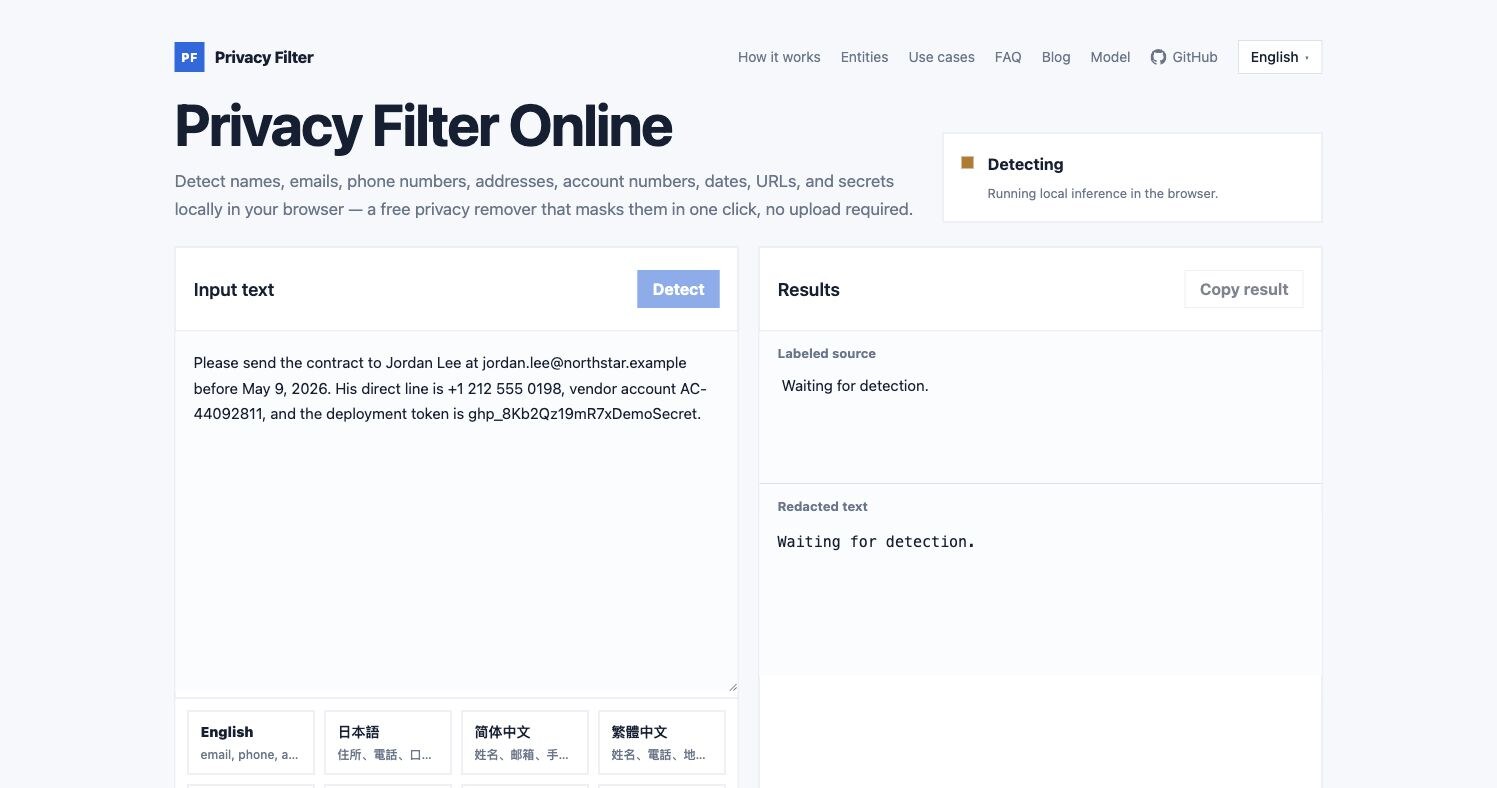1497x788 pixels.
Task: Go to How it works section
Action: coord(779,57)
